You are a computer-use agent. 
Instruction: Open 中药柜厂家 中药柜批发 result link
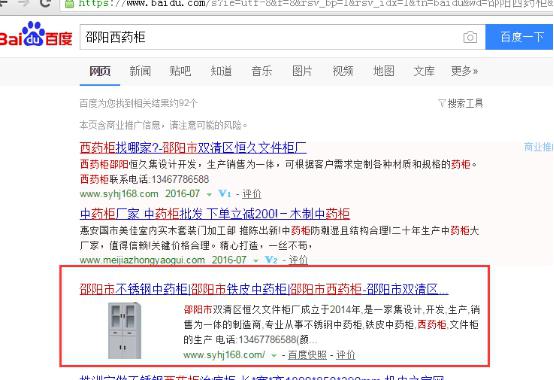pyautogui.click(x=215, y=214)
